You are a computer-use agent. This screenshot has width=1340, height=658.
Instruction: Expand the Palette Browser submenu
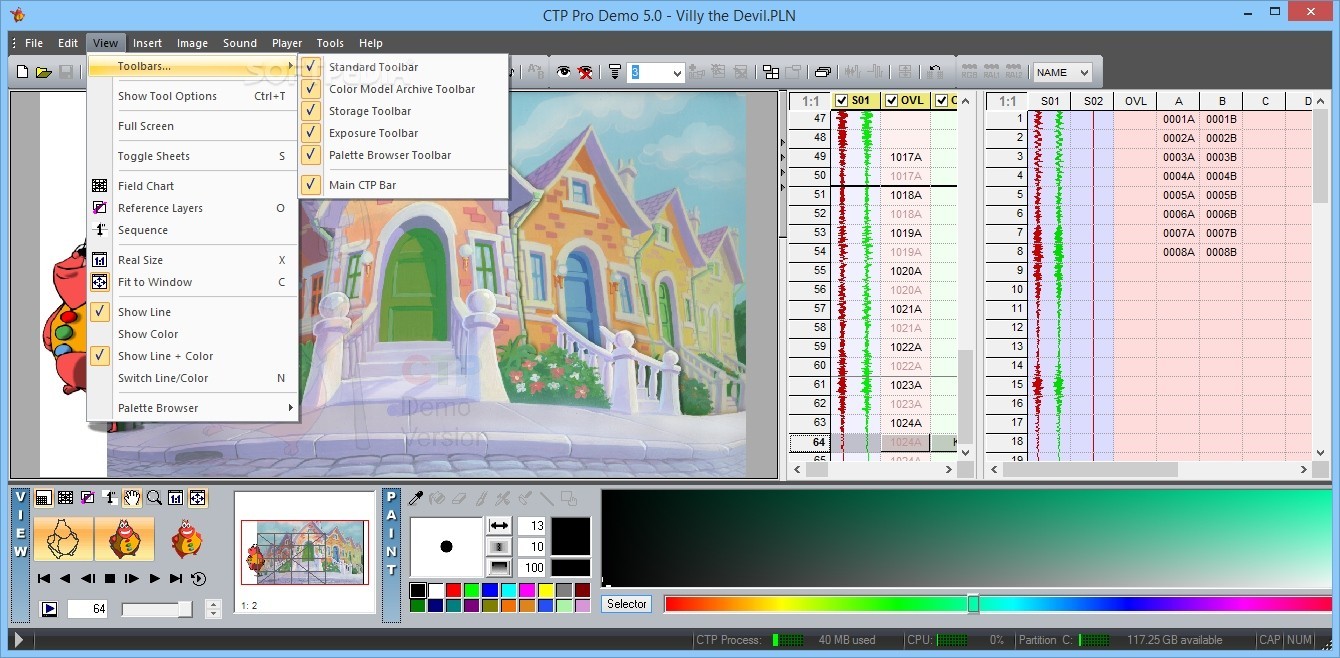point(193,408)
